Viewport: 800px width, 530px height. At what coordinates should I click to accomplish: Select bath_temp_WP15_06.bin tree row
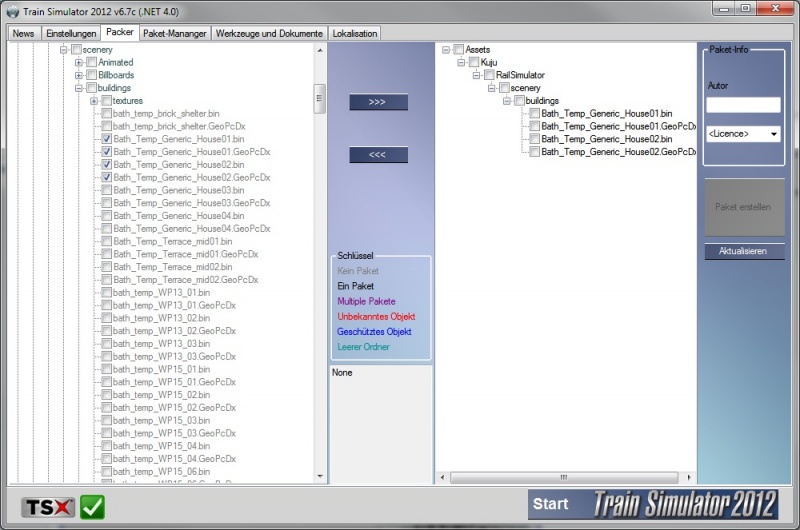point(161,471)
